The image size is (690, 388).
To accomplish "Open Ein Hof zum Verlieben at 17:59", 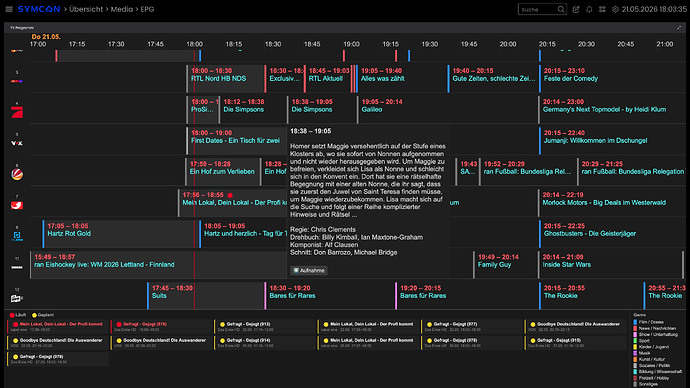I will coord(223,172).
